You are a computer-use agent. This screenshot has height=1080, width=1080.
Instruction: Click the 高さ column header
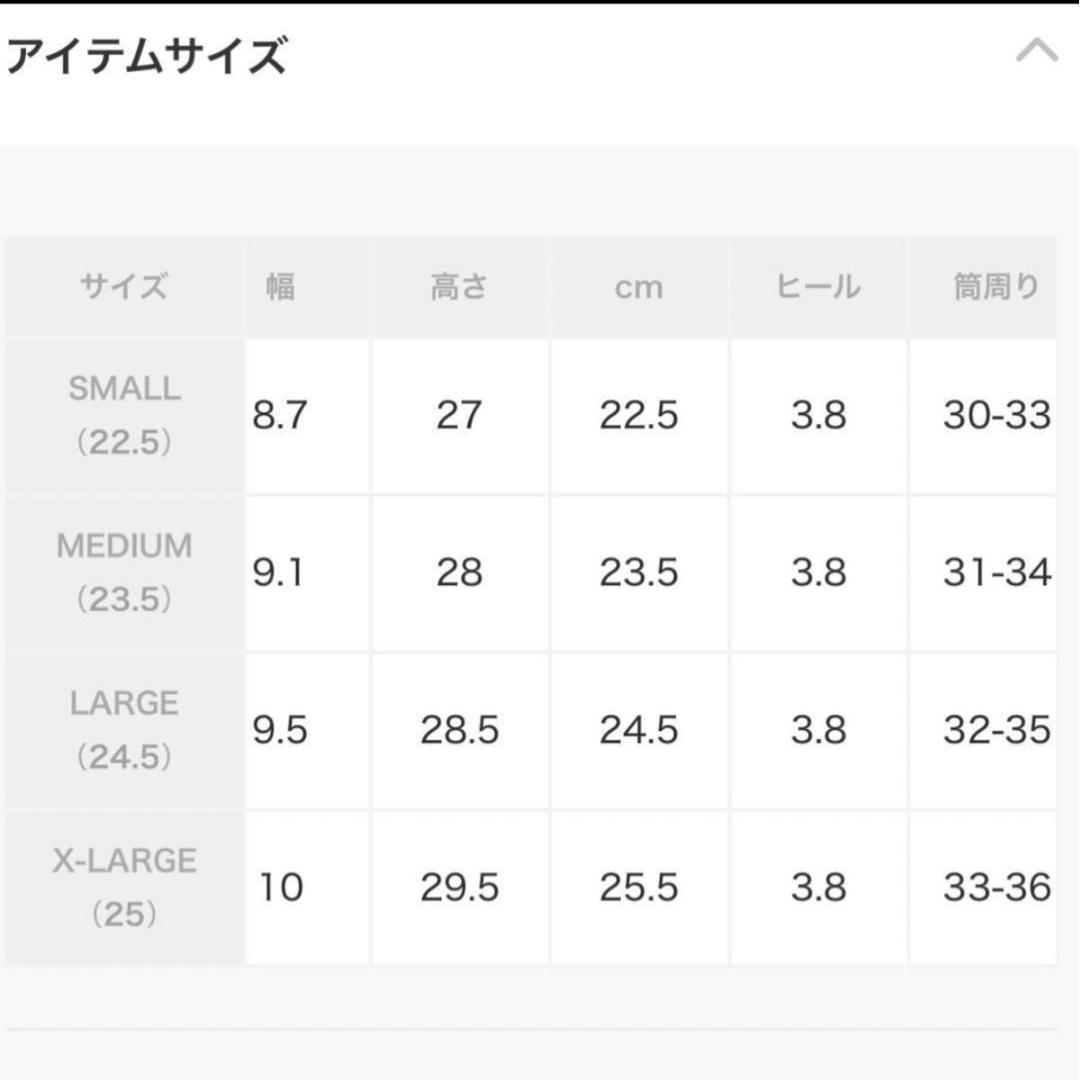click(x=459, y=287)
